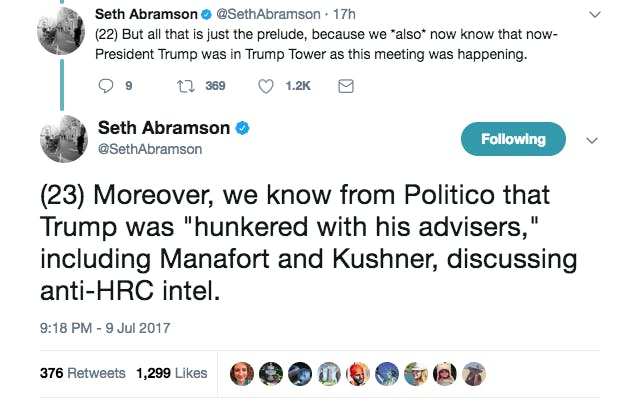Like tweet 22 with the heart icon
This screenshot has width=640, height=399.
[266, 86]
